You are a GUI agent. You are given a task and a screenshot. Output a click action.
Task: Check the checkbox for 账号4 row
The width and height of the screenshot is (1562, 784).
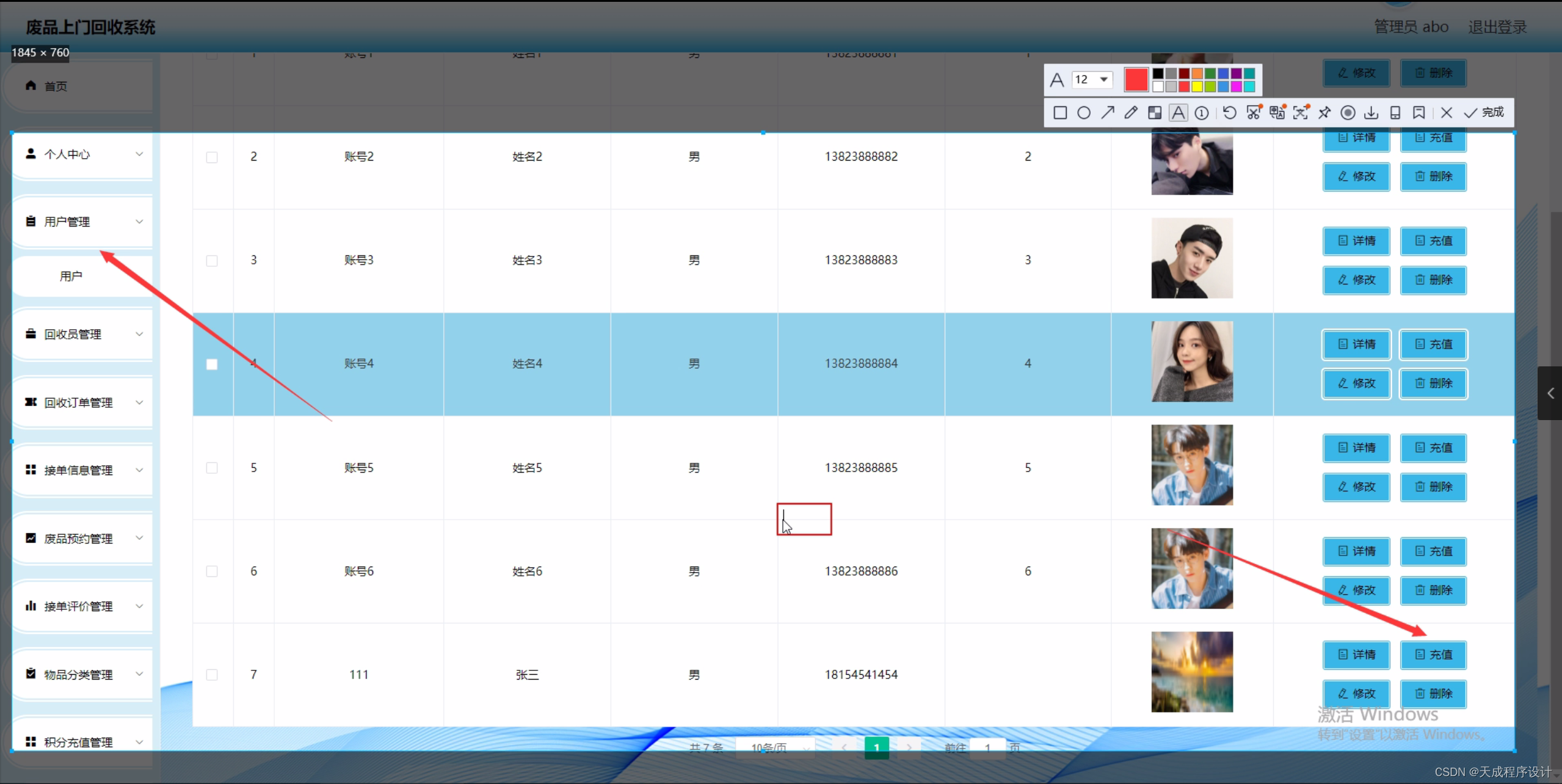[212, 364]
